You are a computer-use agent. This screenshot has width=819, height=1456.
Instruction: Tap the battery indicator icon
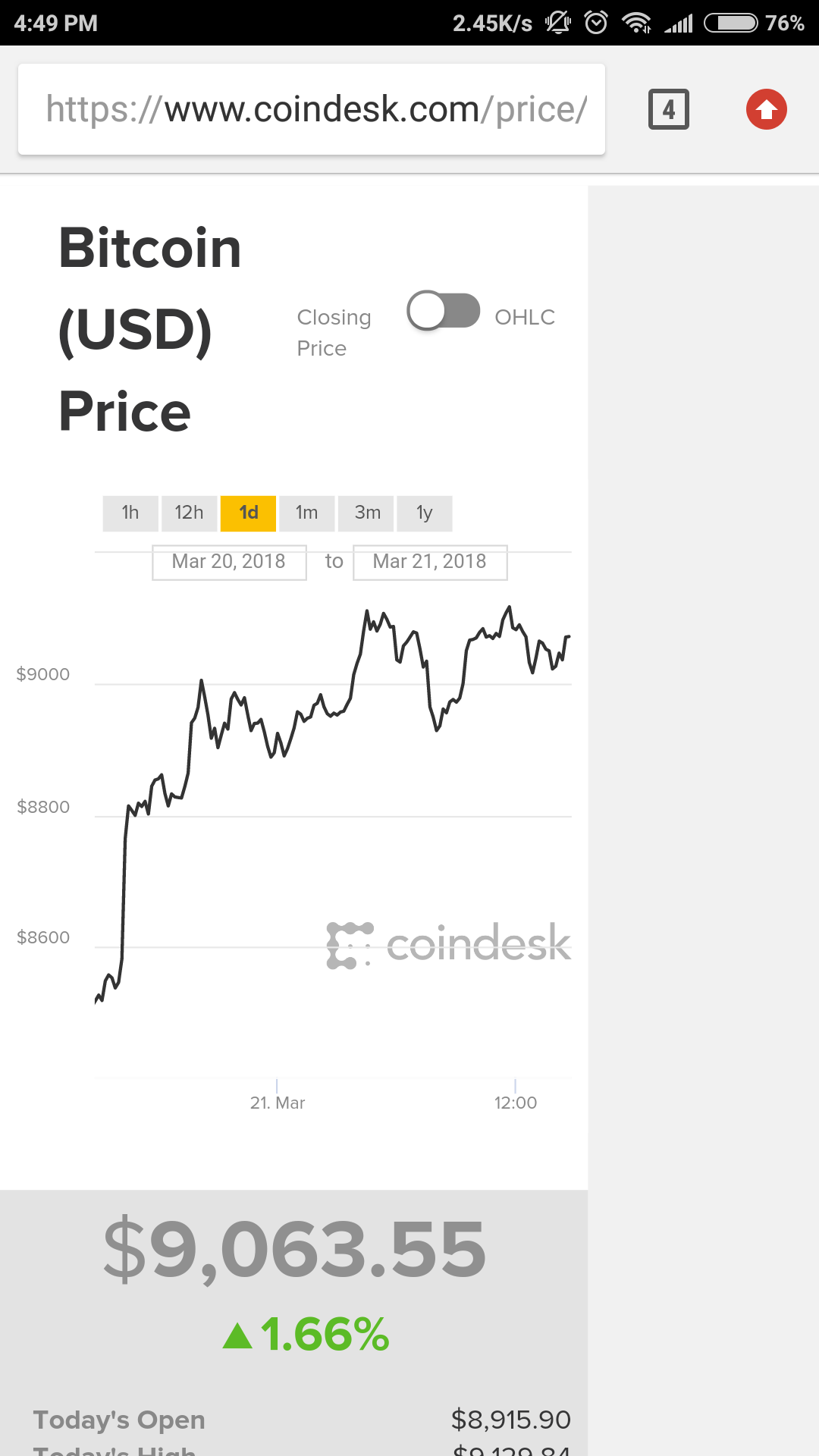coord(731,23)
